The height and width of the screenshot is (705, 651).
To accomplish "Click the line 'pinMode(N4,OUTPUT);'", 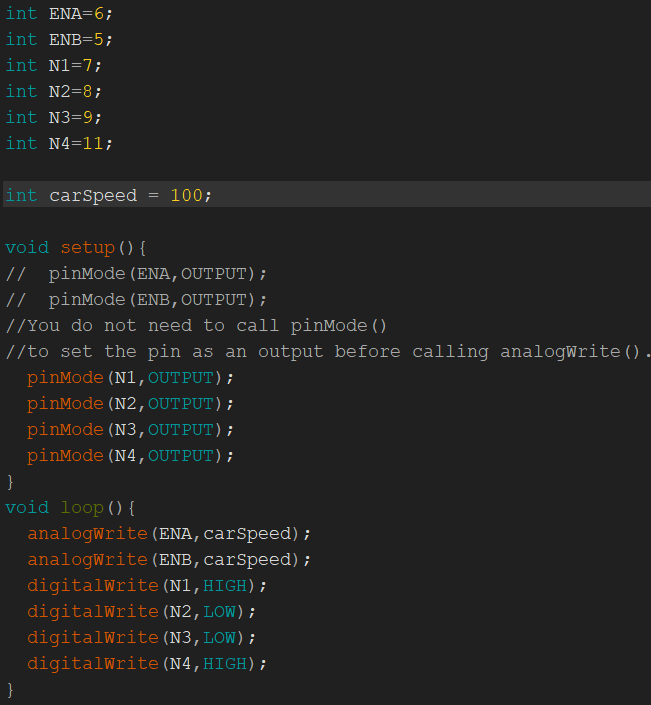I will (130, 456).
